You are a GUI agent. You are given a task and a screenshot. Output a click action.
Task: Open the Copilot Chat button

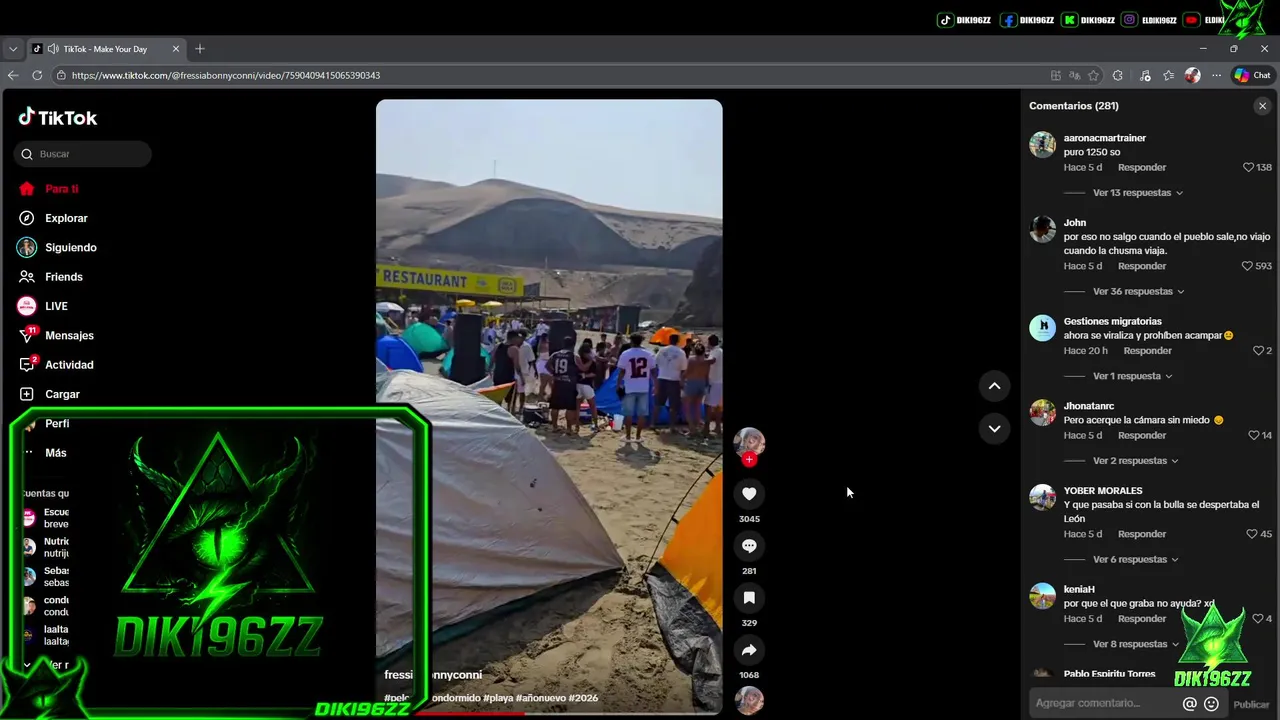click(1252, 75)
